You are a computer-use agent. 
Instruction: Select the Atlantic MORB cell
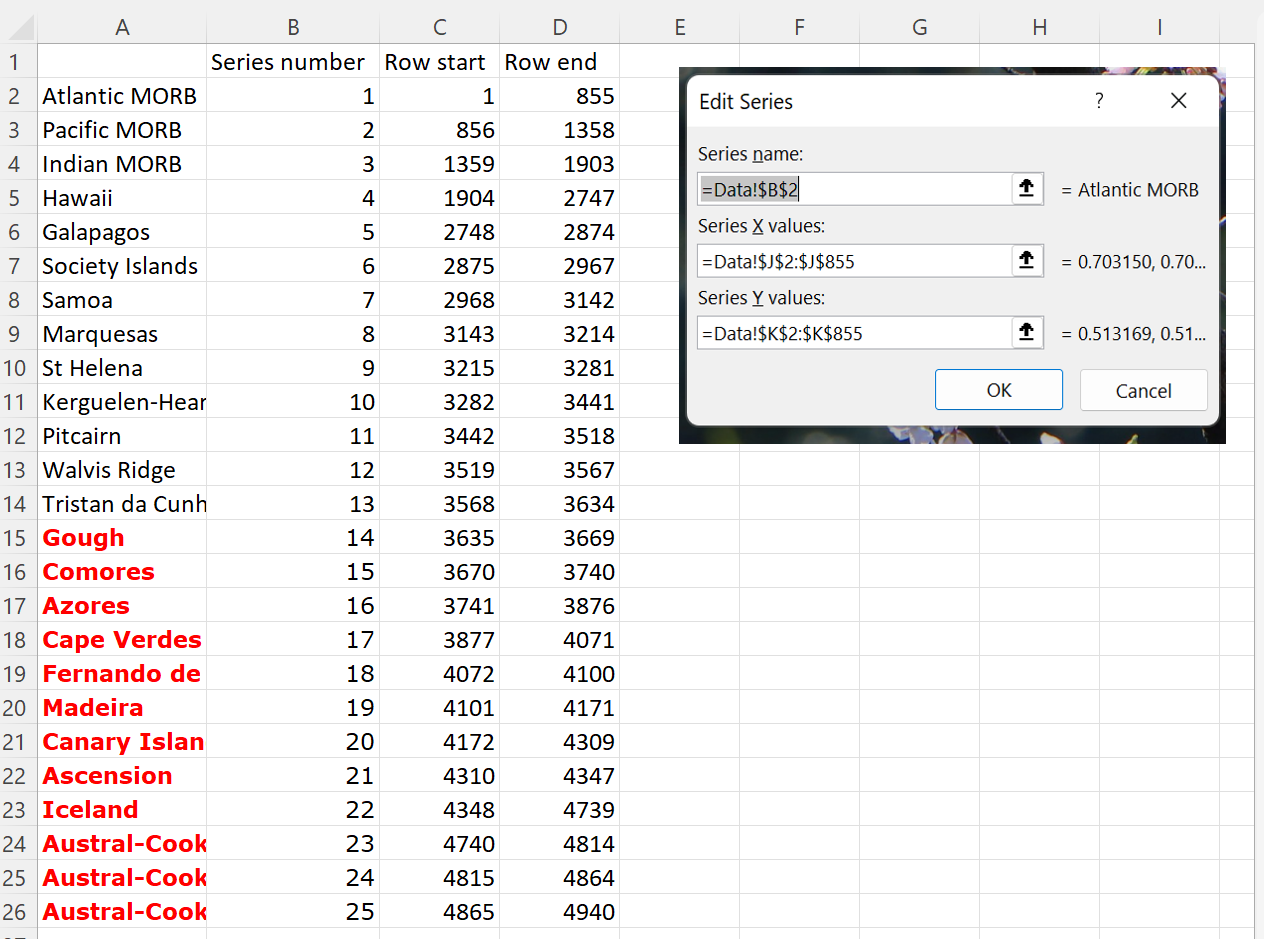(x=122, y=96)
